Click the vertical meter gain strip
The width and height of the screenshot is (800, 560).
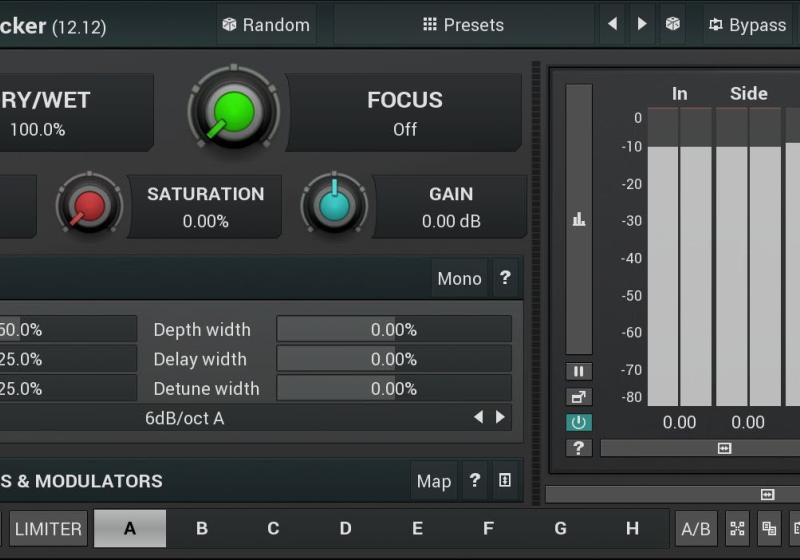coord(579,219)
